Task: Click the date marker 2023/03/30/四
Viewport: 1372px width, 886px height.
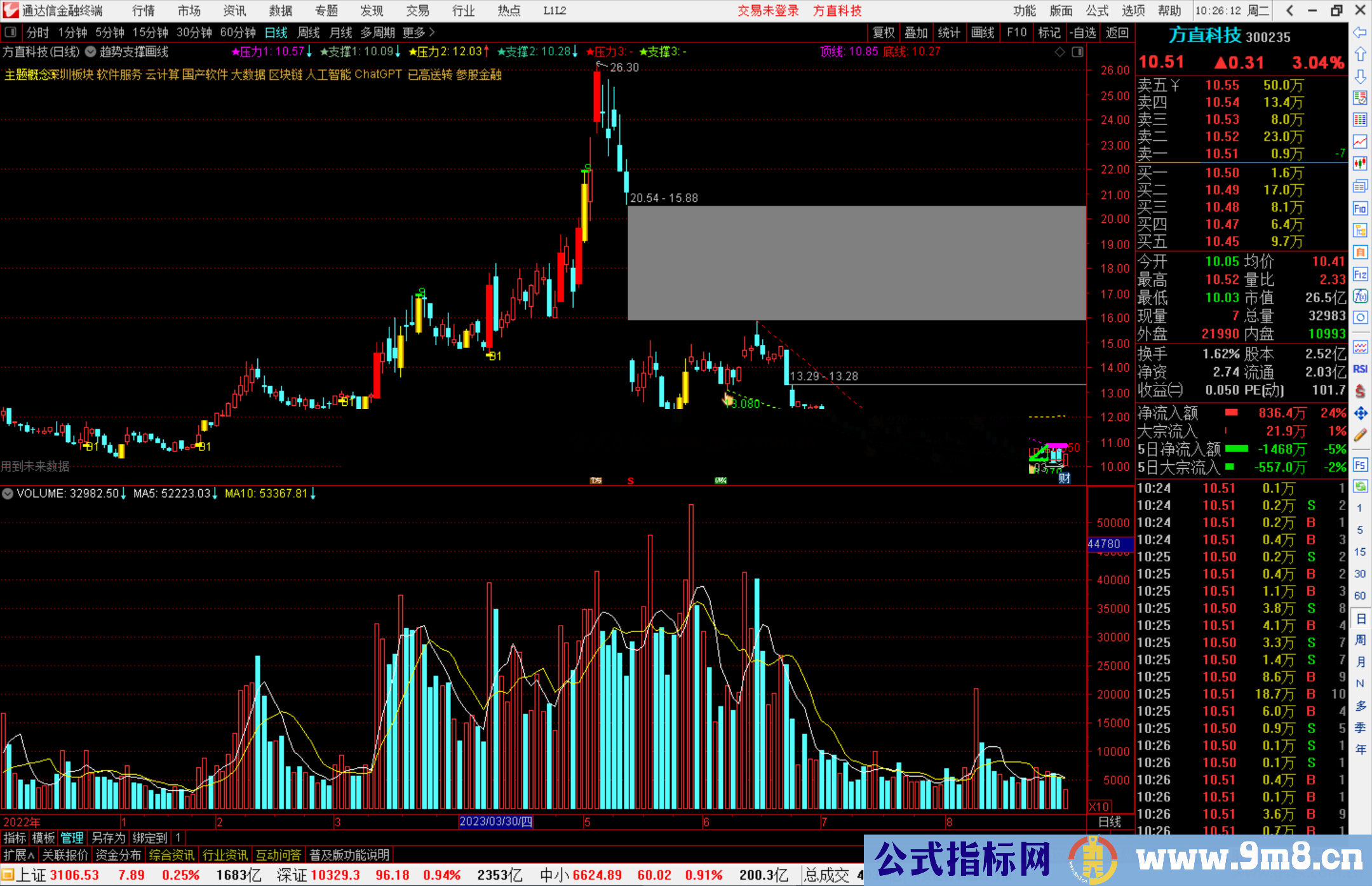Action: [495, 822]
